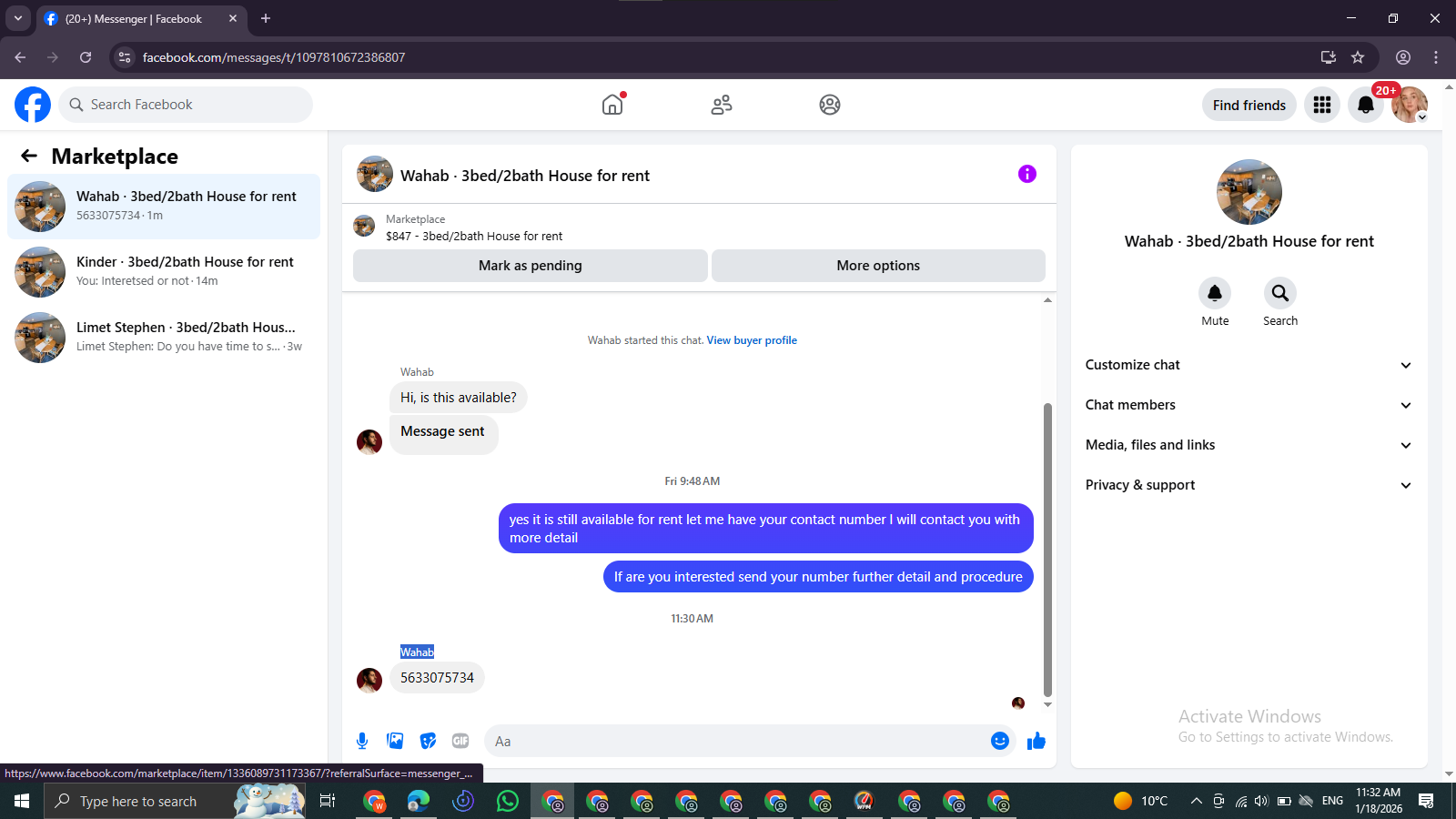Install app icon in address bar

click(1329, 57)
